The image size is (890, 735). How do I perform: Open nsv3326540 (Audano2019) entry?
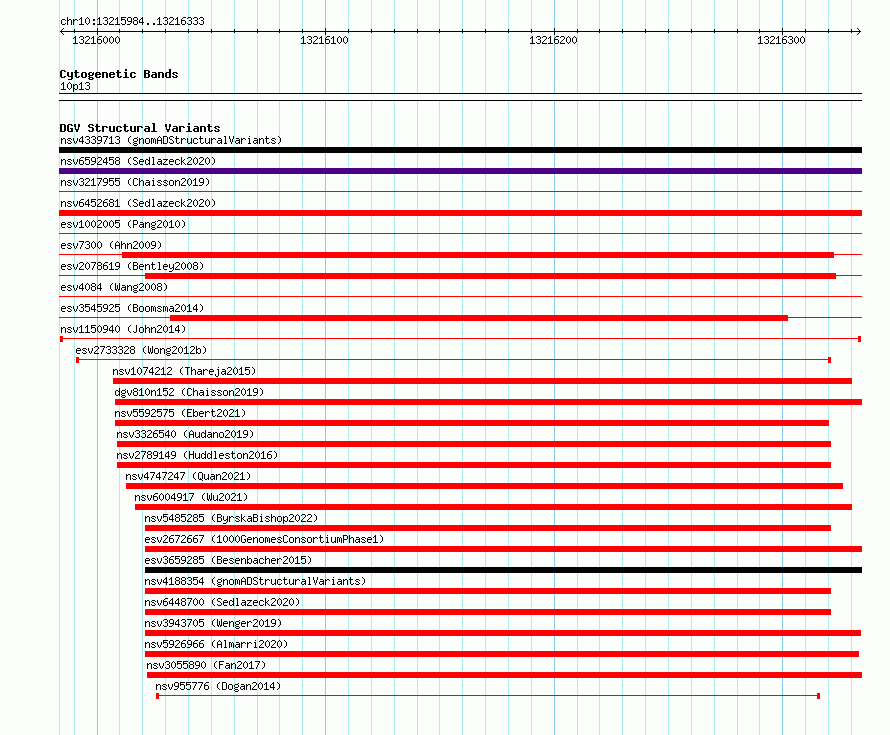(185, 434)
